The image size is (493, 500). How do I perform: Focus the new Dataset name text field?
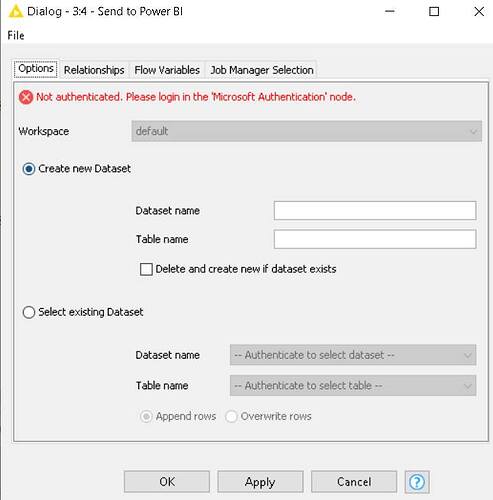375,210
